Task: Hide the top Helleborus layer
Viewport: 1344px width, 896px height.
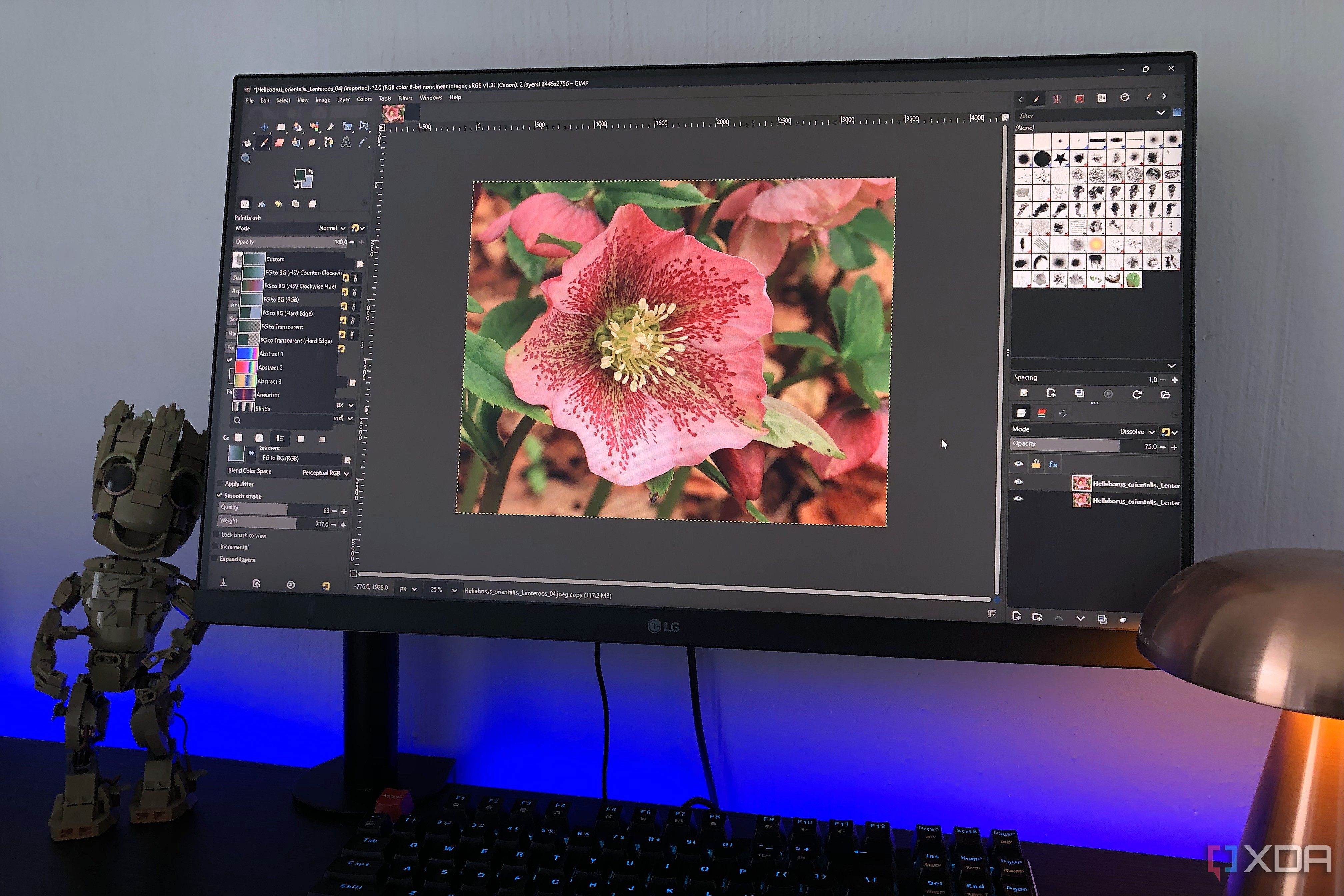Action: pyautogui.click(x=1018, y=482)
